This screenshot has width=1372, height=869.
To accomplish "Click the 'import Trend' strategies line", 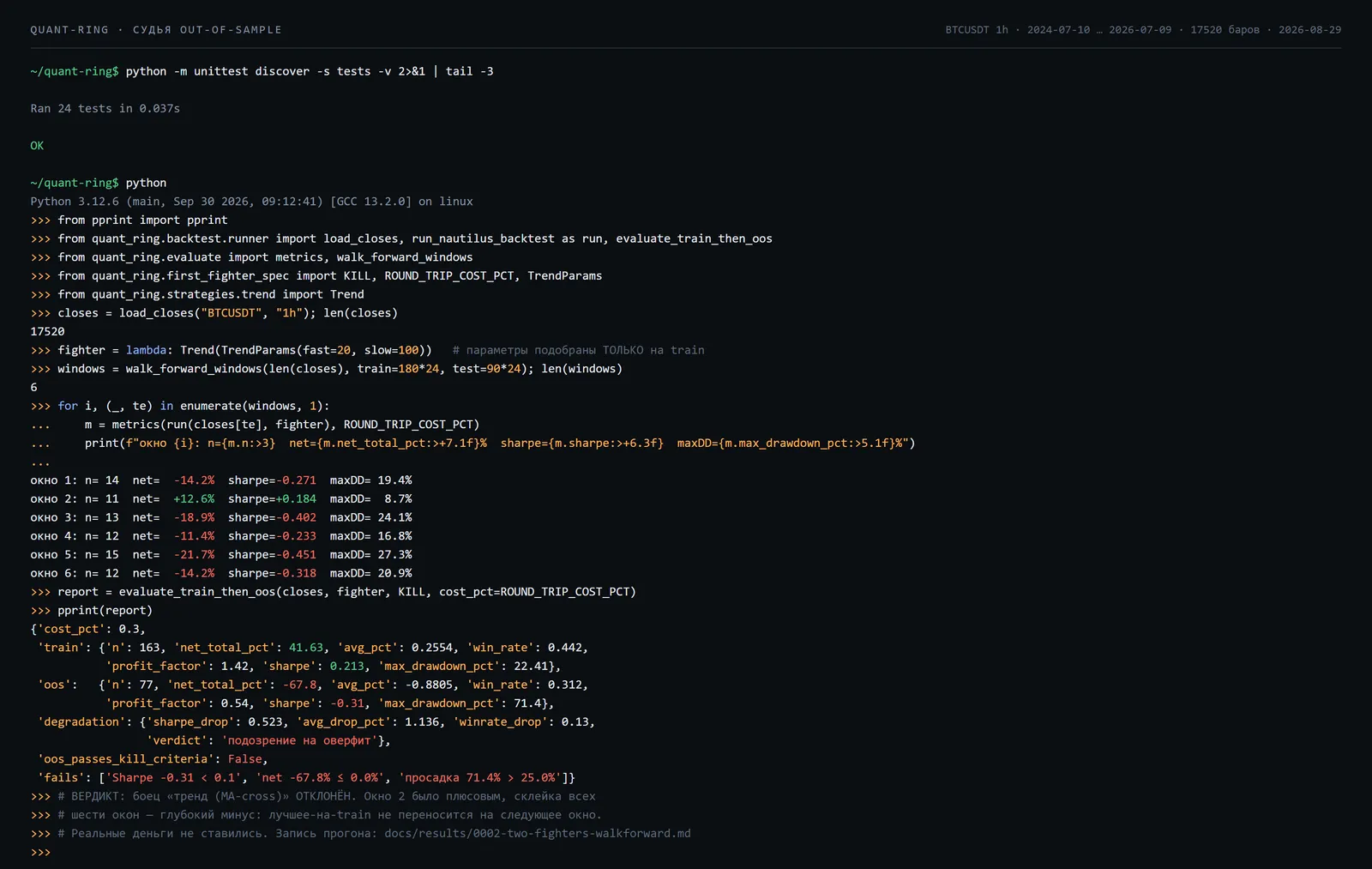I will coord(197,294).
